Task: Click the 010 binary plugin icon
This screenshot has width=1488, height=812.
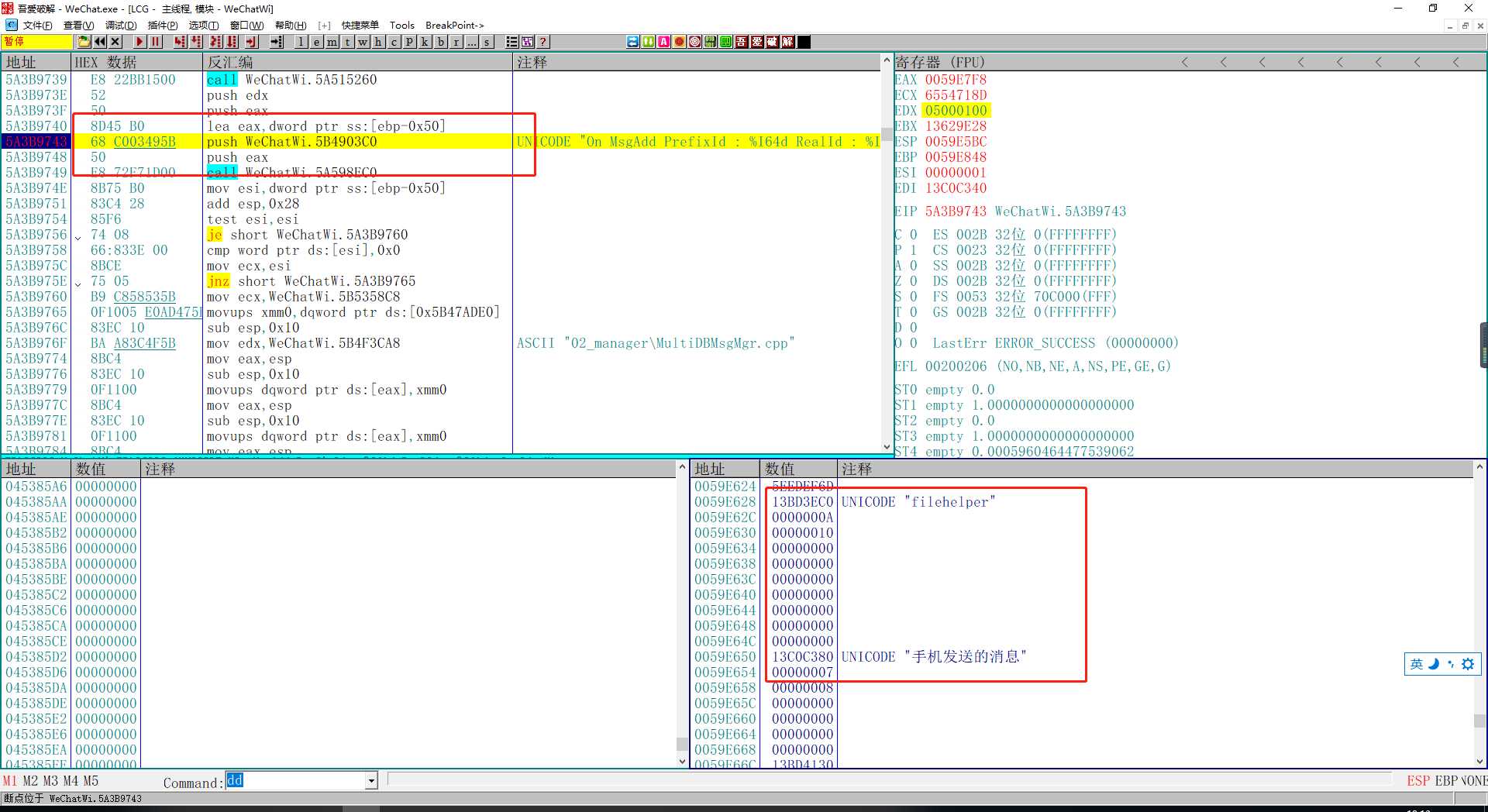Action: [711, 42]
